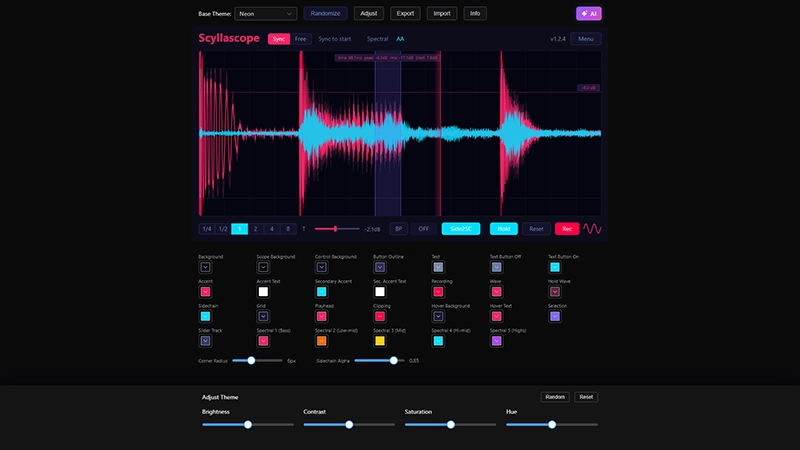Click the Randomize button
This screenshot has height=450, width=800.
tap(325, 14)
